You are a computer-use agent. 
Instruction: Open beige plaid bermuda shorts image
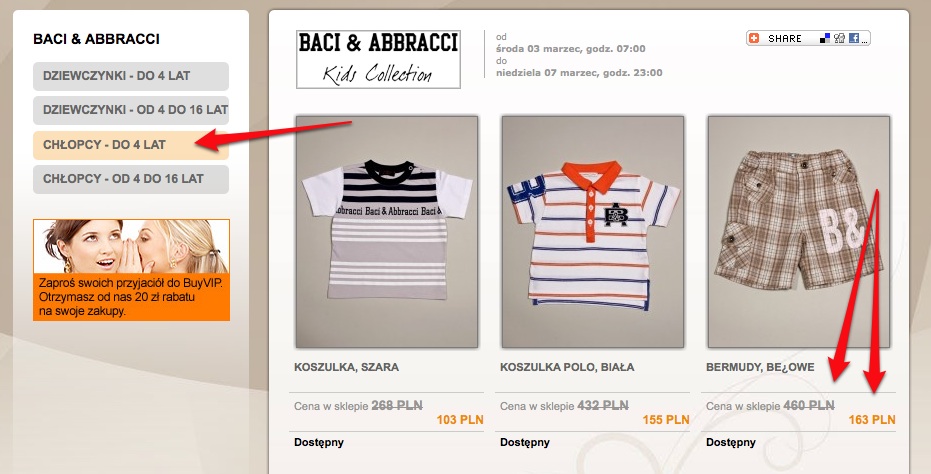(799, 232)
